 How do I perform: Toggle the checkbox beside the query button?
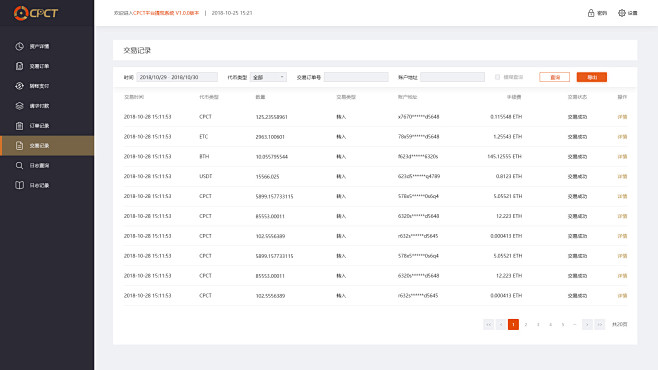(x=497, y=77)
